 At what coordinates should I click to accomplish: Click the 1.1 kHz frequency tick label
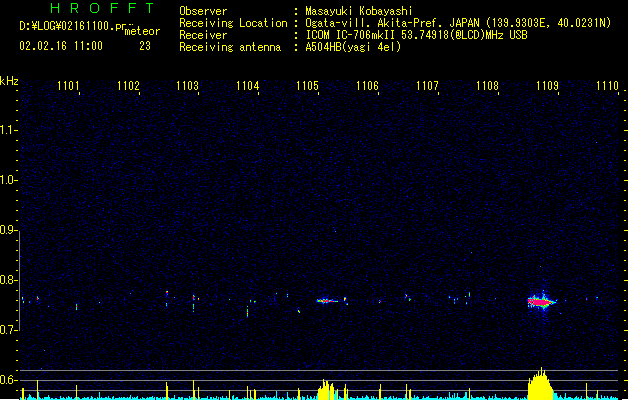click(8, 130)
